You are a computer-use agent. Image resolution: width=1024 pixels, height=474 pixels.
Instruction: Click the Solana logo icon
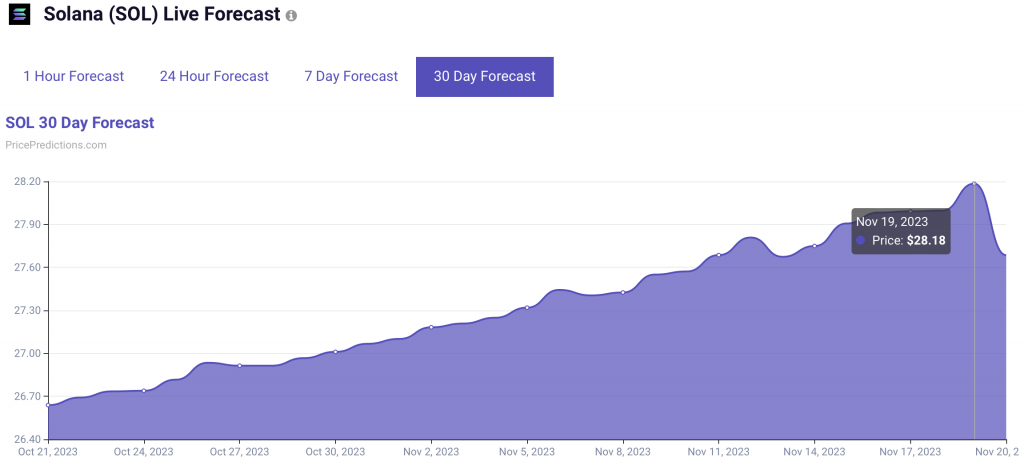coord(20,17)
